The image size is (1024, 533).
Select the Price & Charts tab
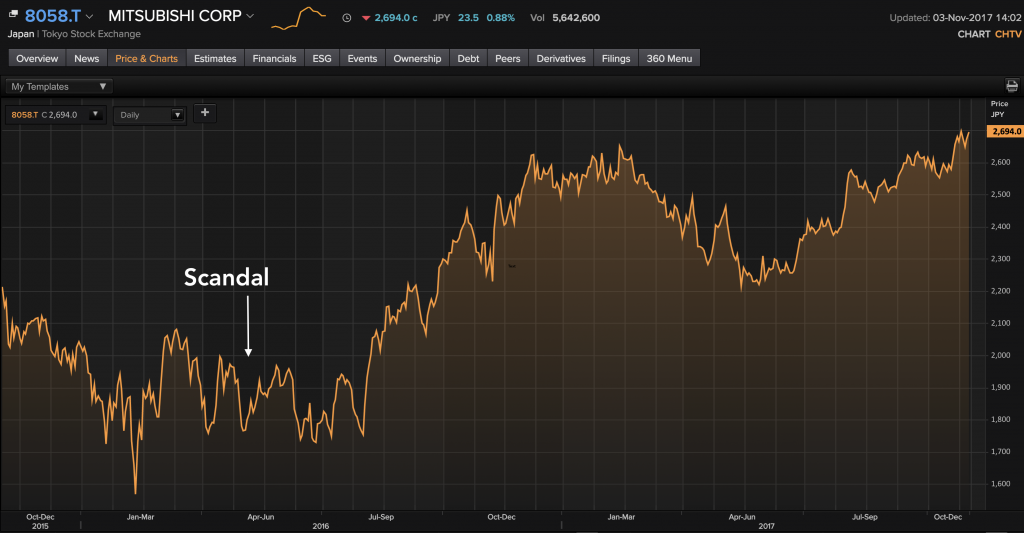[146, 58]
